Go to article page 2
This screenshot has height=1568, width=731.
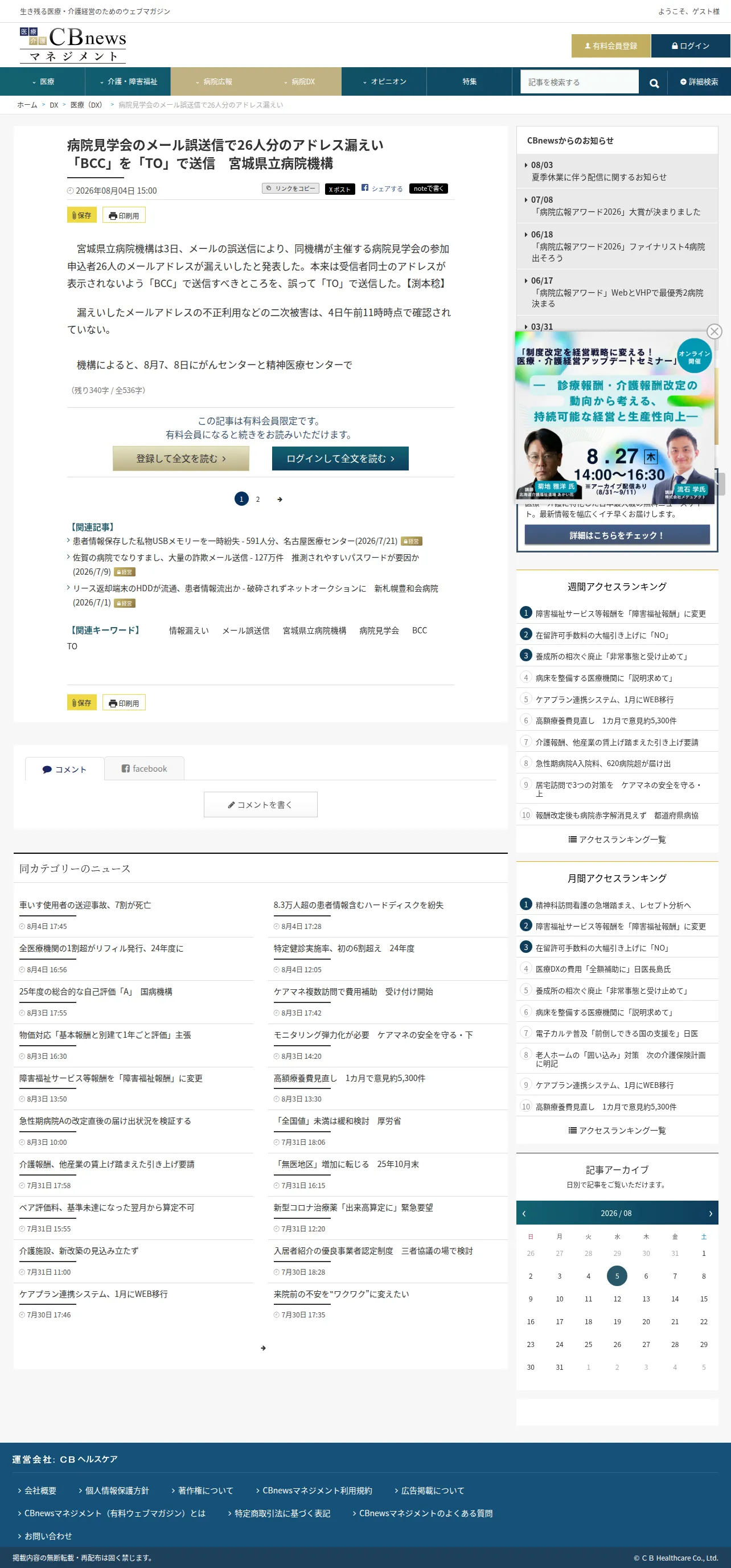pyautogui.click(x=258, y=499)
